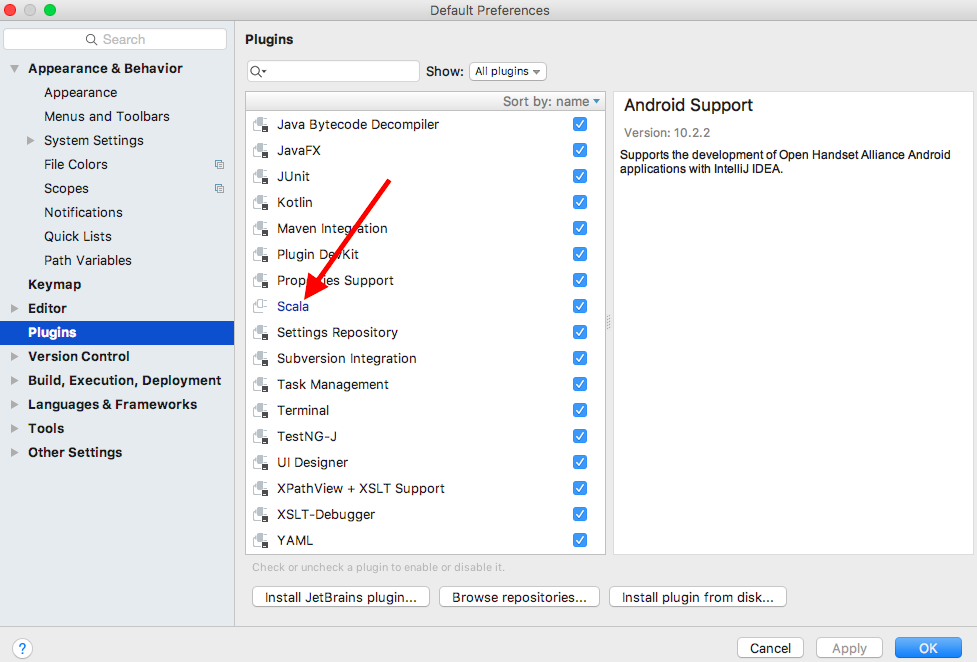The height and width of the screenshot is (662, 977).
Task: Open the Show All plugins dropdown
Action: [x=508, y=72]
